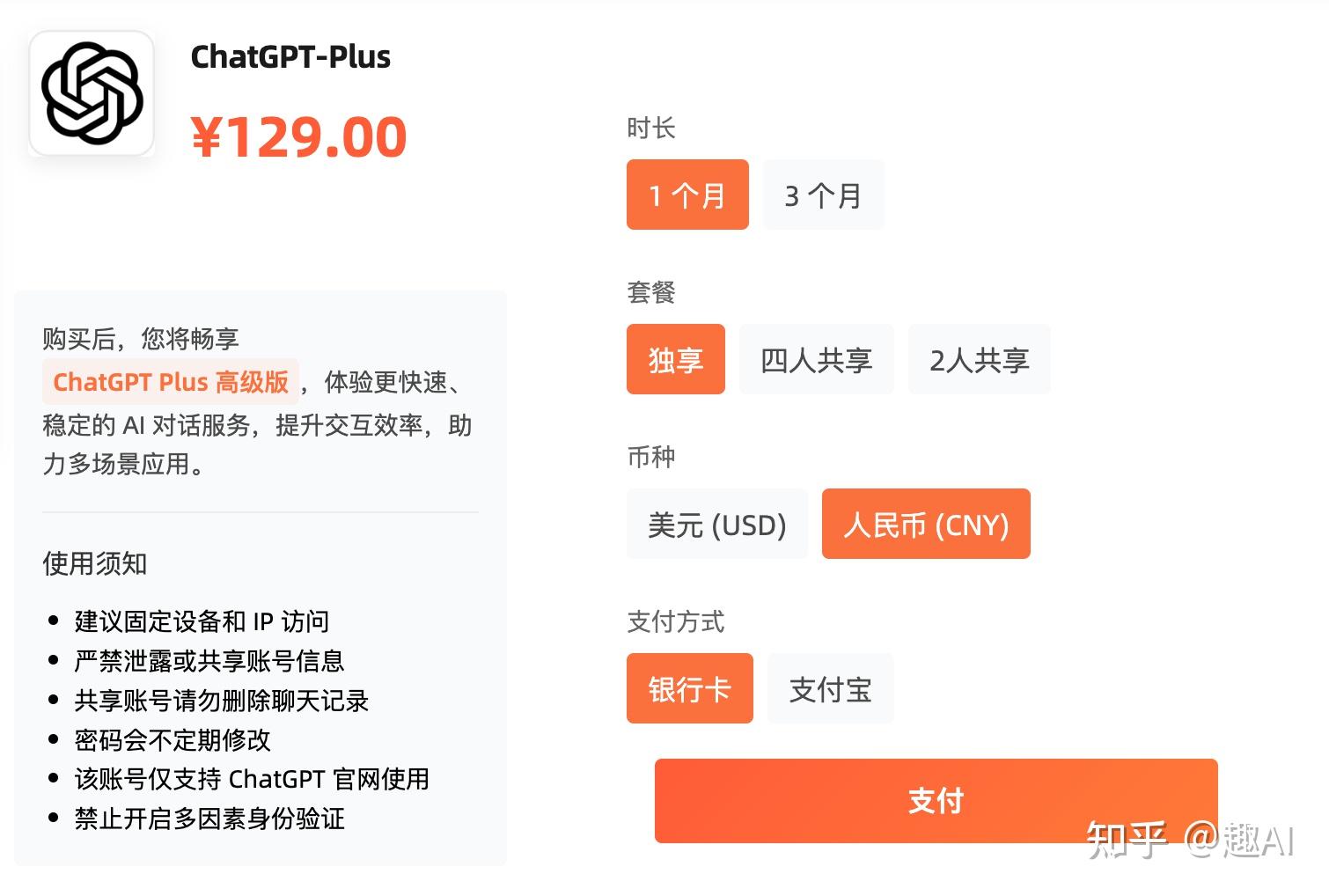Click the ChatGPT logo icon
The width and height of the screenshot is (1329, 896).
point(92,92)
